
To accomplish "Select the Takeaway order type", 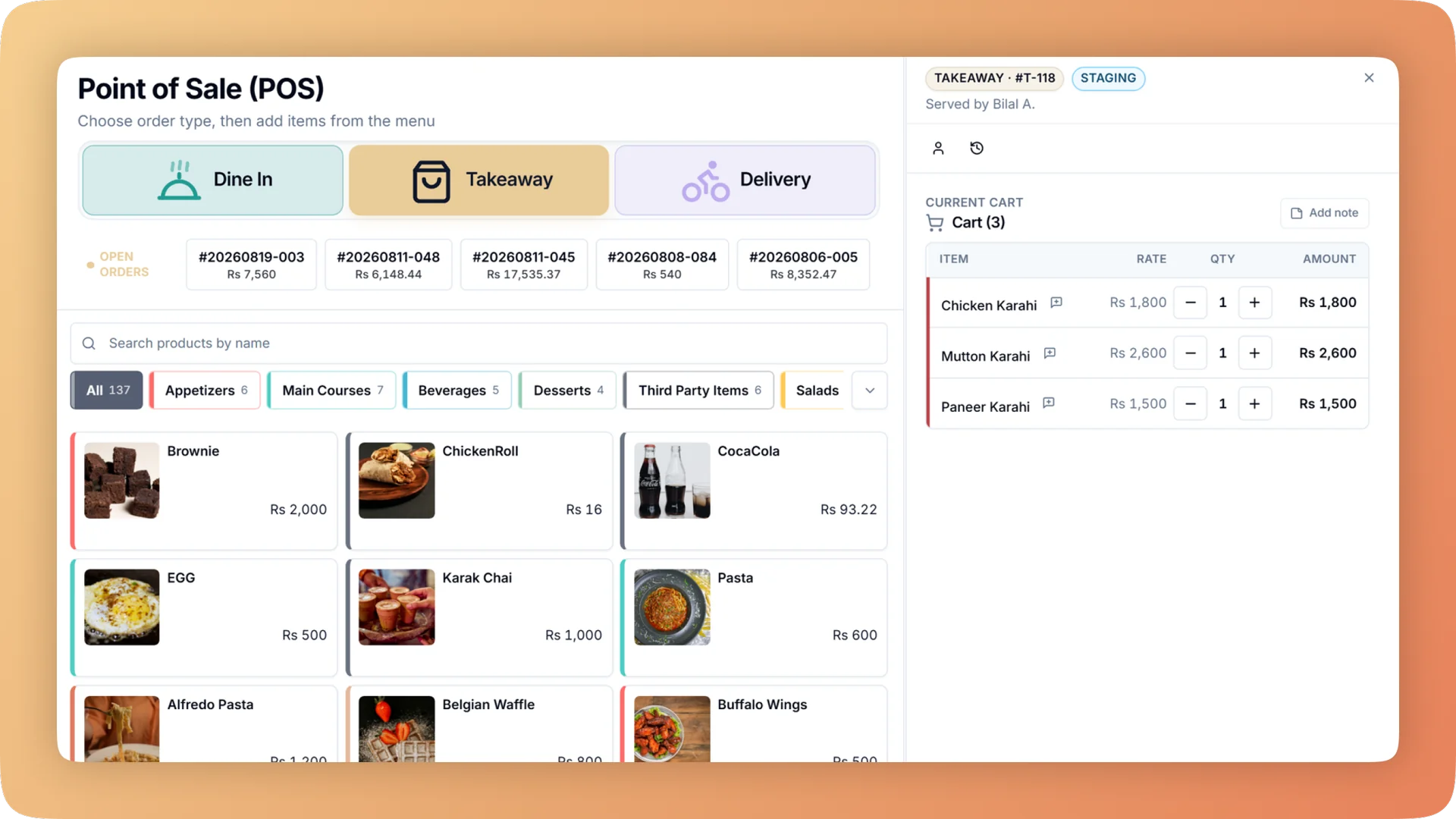I will (479, 180).
